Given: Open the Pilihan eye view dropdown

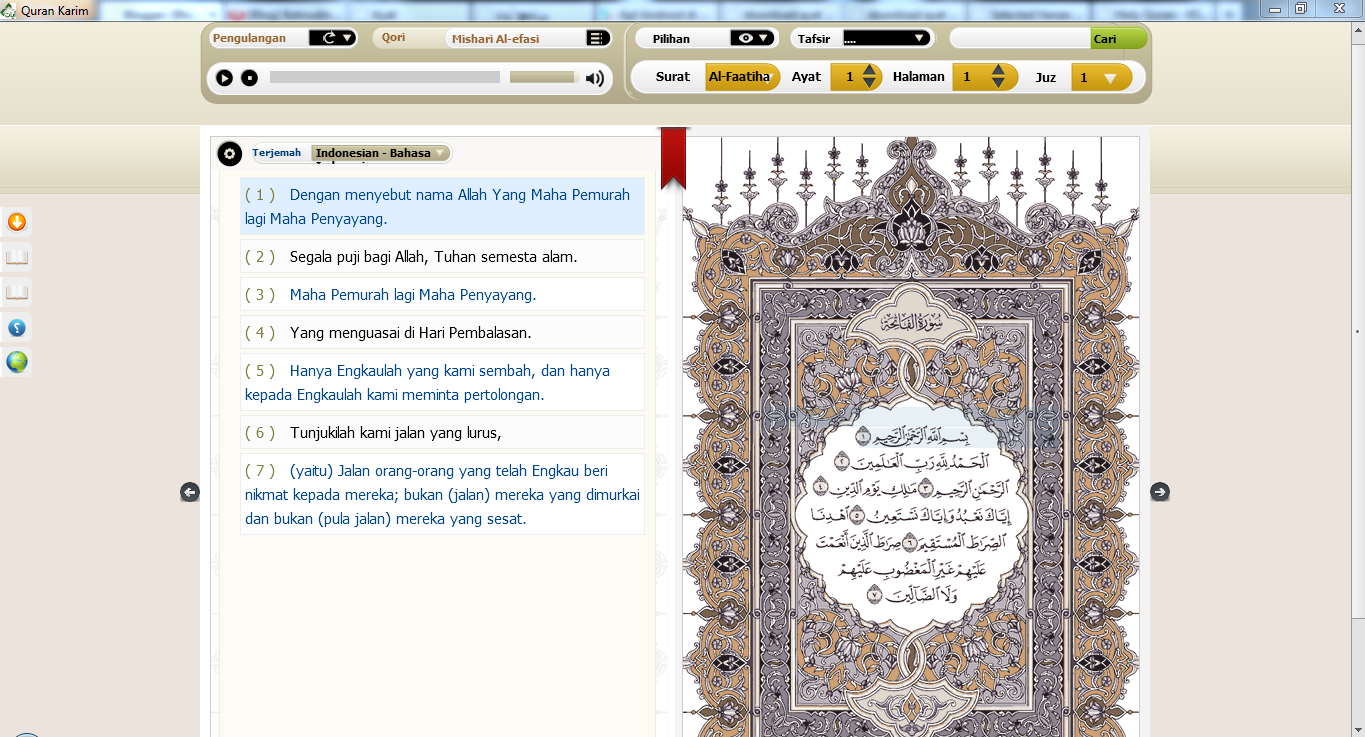Looking at the screenshot, I should [x=753, y=38].
